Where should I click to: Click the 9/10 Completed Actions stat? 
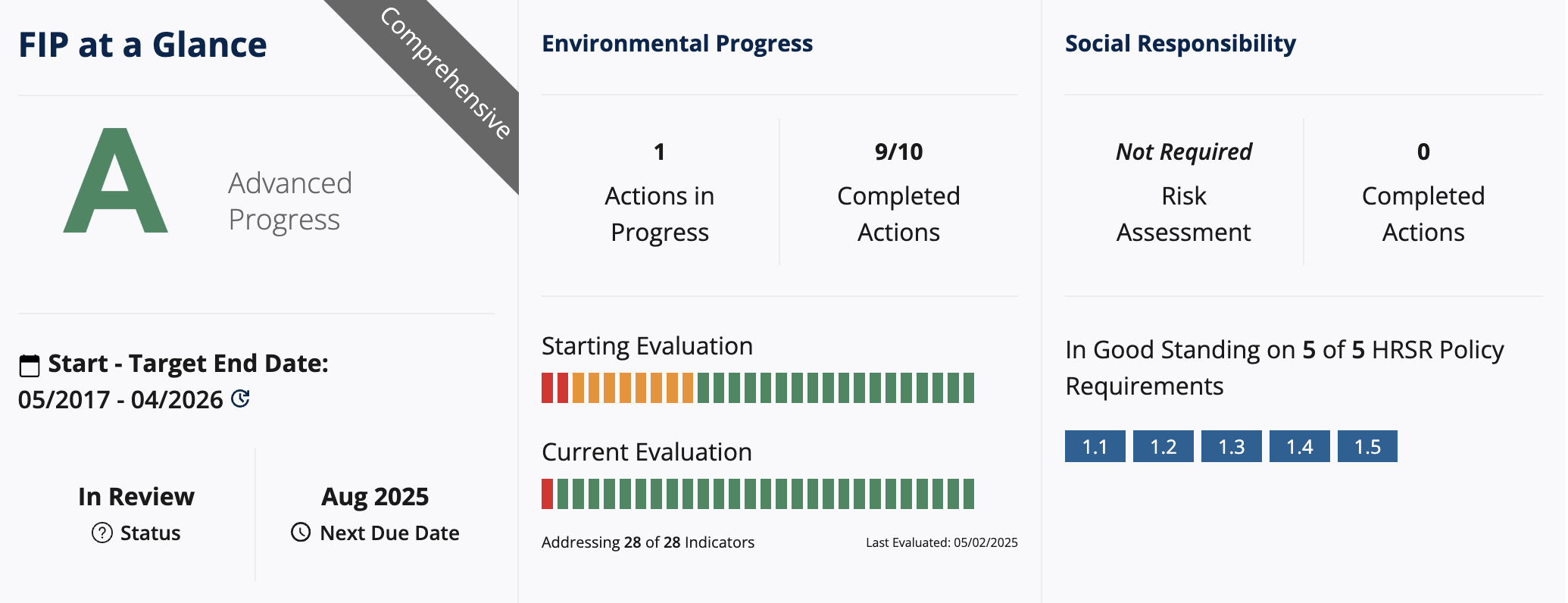pyautogui.click(x=898, y=192)
